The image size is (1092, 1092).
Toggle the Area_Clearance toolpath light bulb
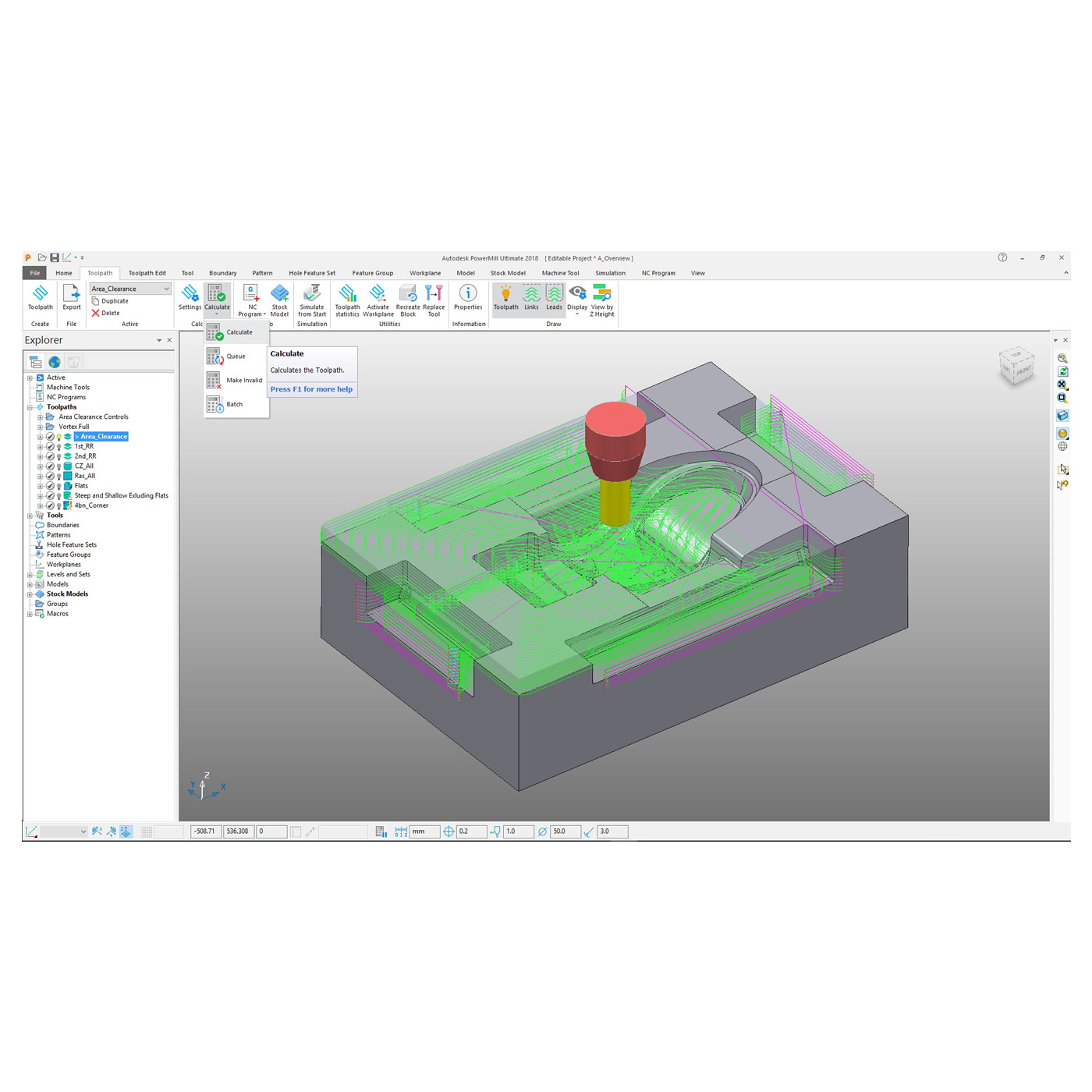point(60,436)
